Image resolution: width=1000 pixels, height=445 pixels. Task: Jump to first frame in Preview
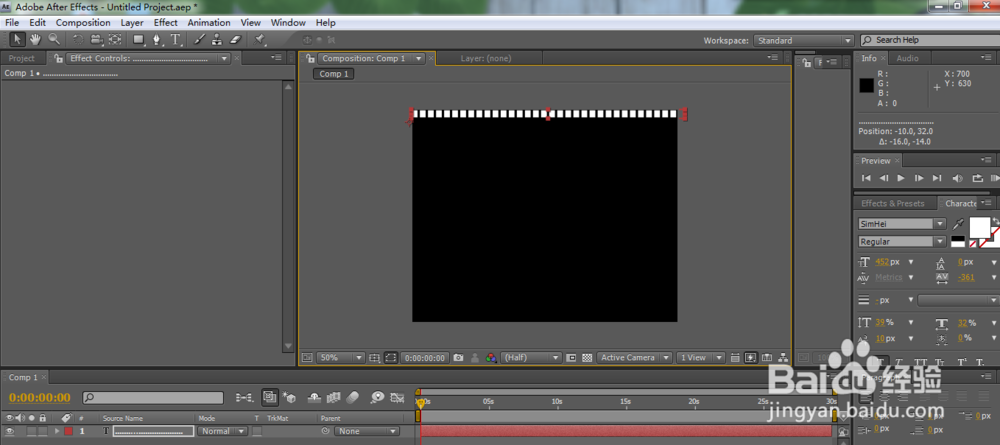pos(866,179)
